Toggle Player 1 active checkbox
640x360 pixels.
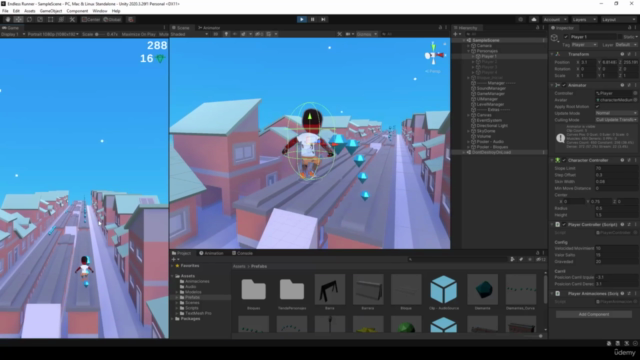click(x=566, y=37)
